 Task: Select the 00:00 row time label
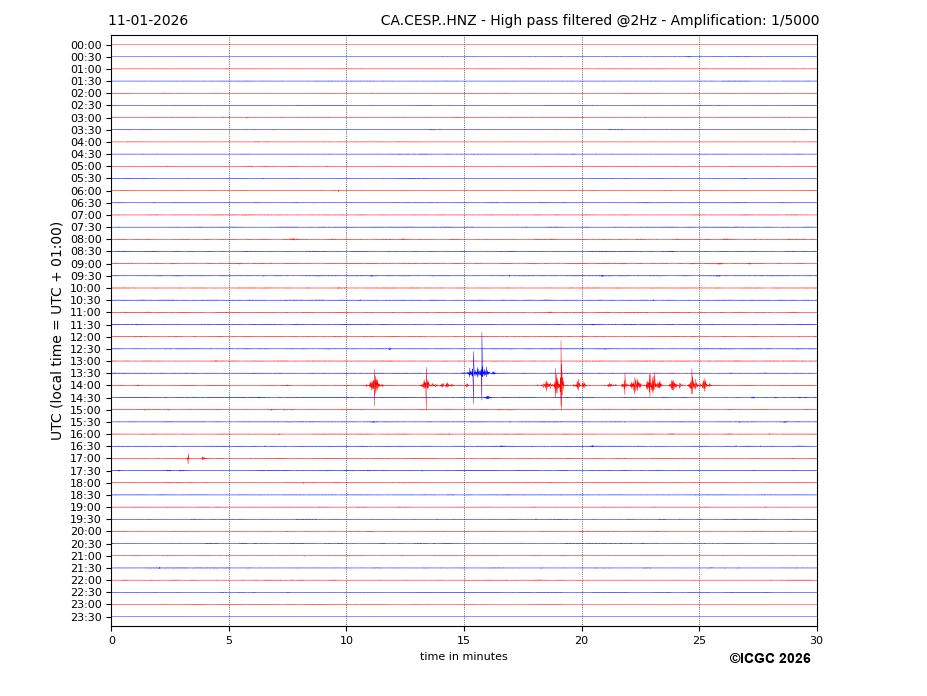click(x=85, y=45)
